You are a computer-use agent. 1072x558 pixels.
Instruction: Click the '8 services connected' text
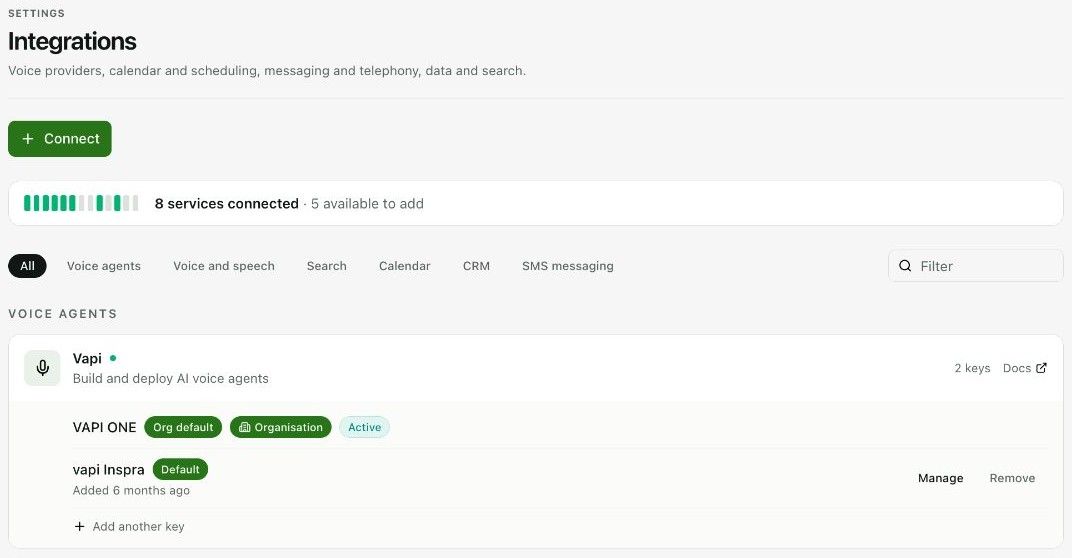pos(226,204)
